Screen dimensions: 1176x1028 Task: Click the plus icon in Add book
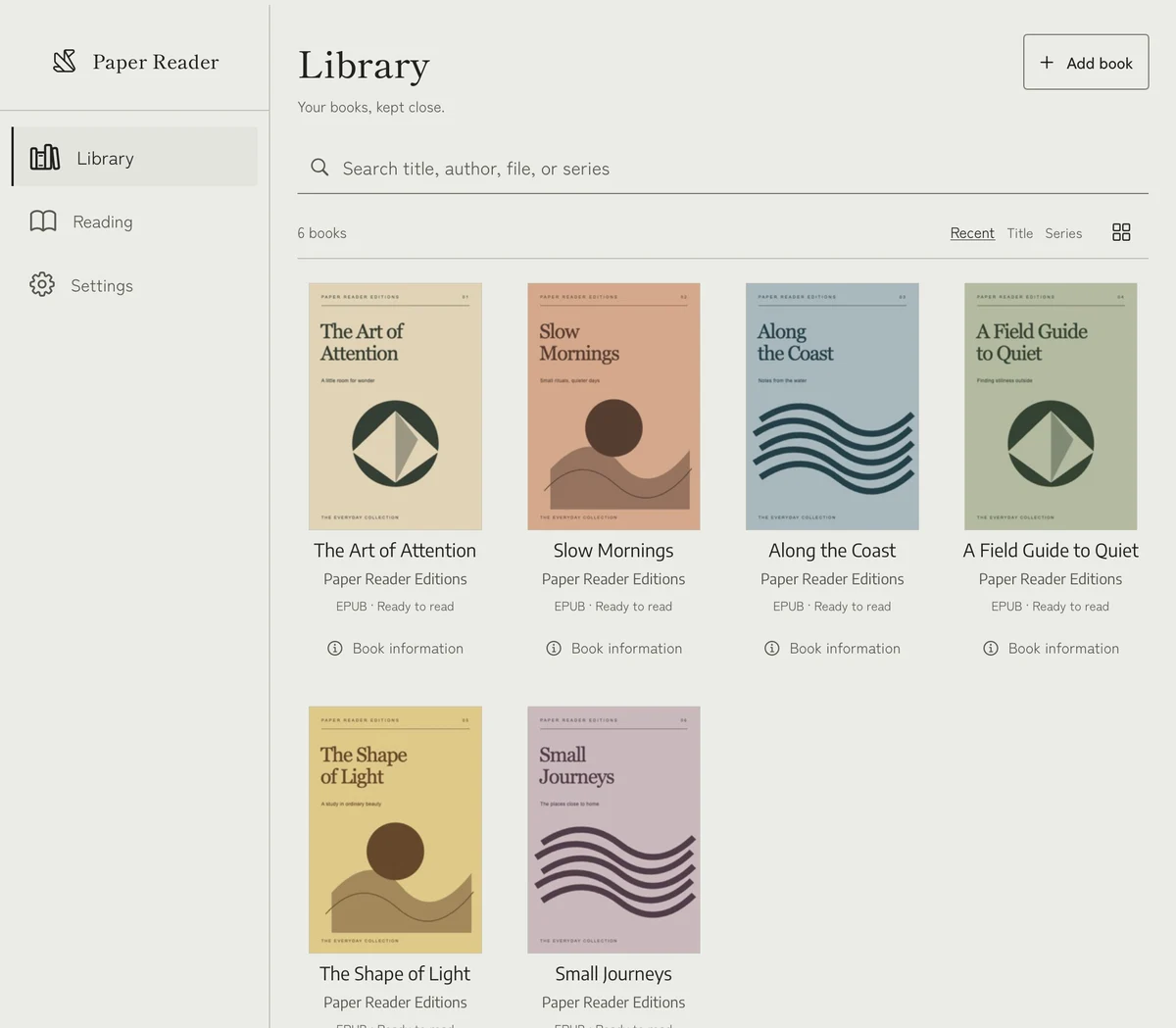tap(1047, 63)
